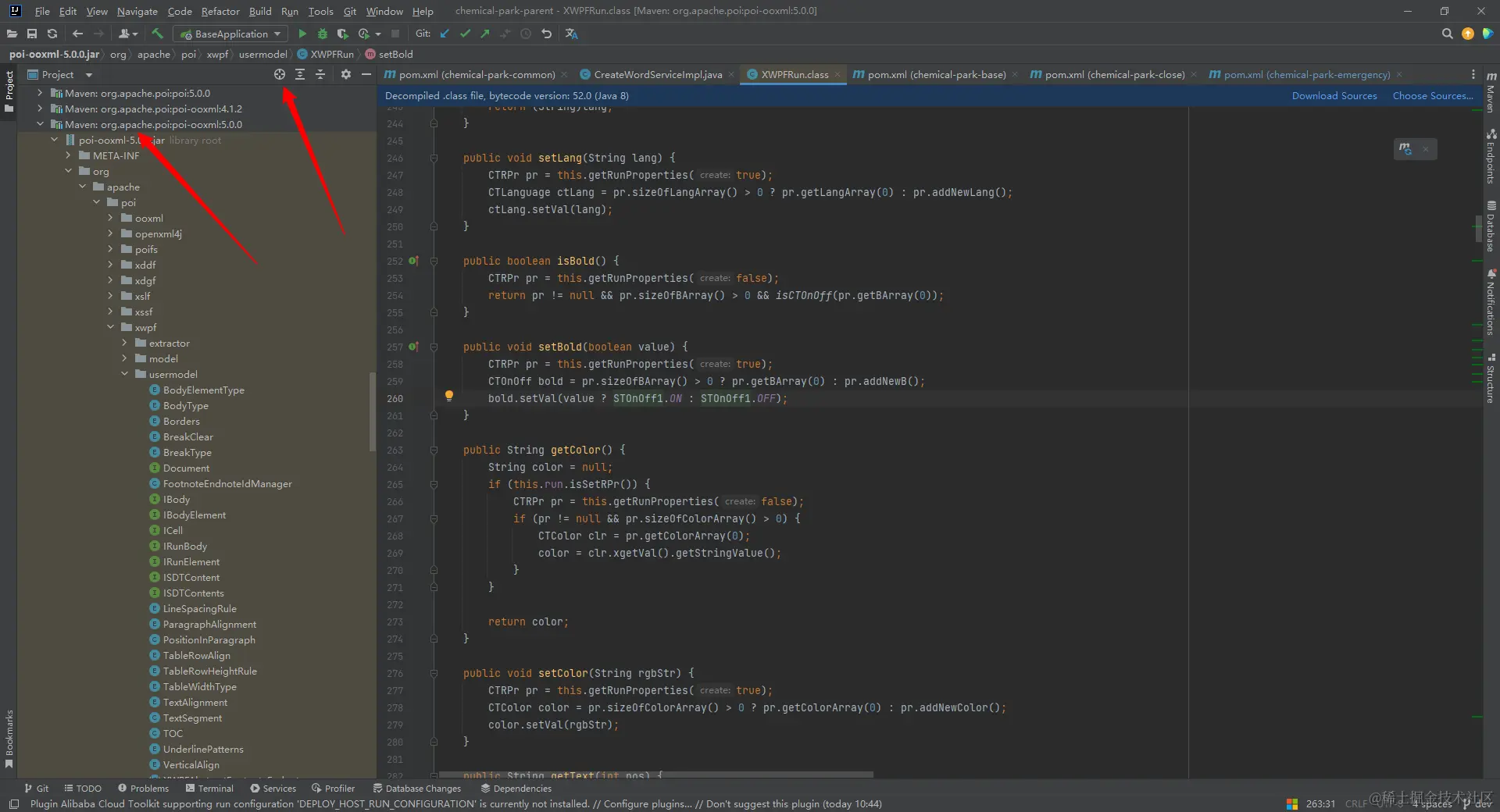The width and height of the screenshot is (1500, 812).
Task: Build project using the hammer icon
Action: point(157,34)
